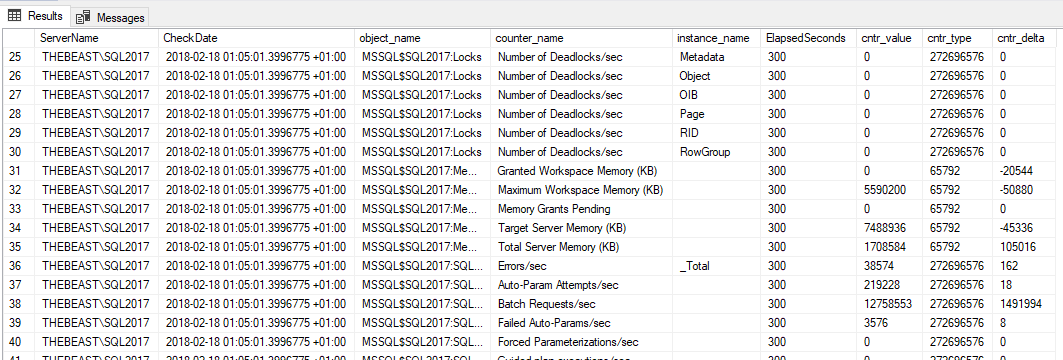Select row header number 31
The height and width of the screenshot is (360, 1063).
click(x=17, y=171)
